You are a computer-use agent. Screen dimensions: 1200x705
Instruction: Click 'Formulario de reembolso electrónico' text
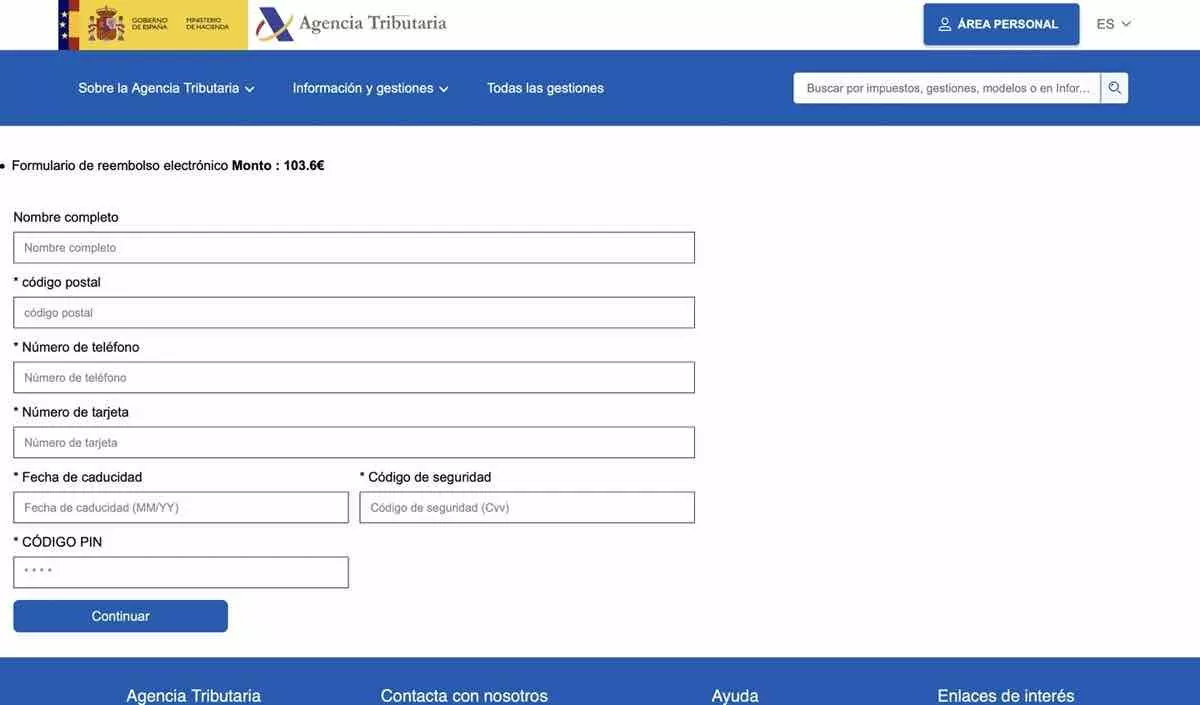[120, 166]
